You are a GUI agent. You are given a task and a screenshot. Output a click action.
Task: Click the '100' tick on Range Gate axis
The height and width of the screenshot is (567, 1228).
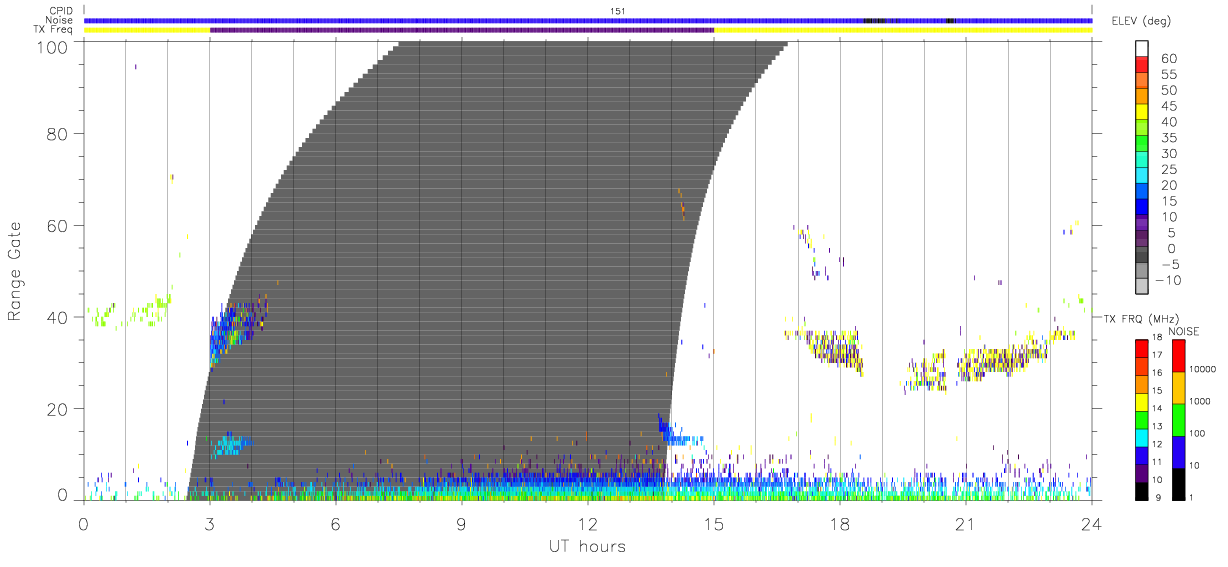pos(51,47)
